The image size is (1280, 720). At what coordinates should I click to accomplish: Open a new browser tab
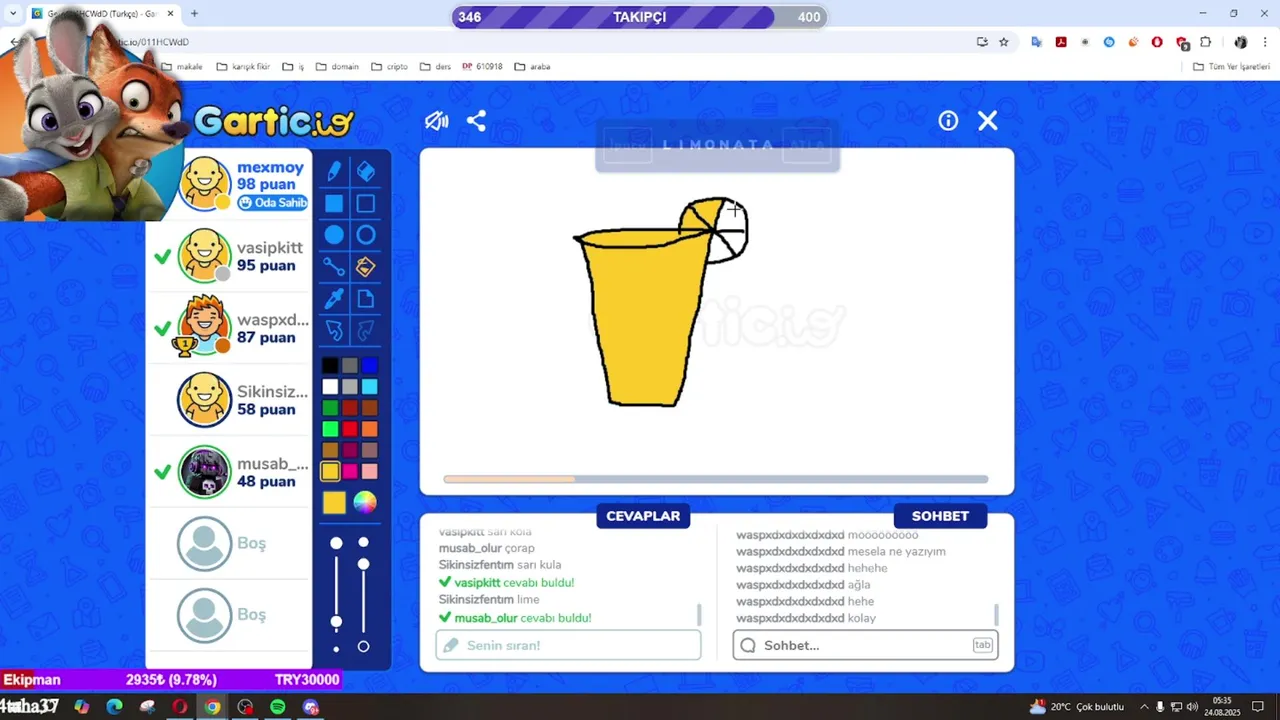[194, 14]
